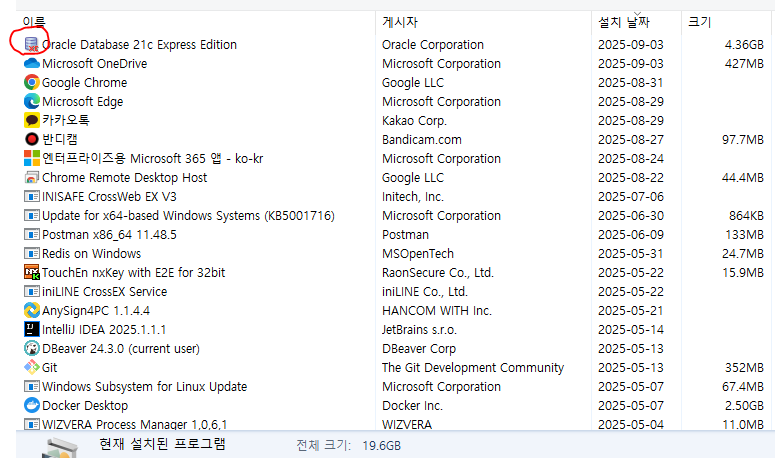Viewport: 775px width, 458px height.
Task: Click publisher Oracle Corporation
Action: (x=432, y=44)
